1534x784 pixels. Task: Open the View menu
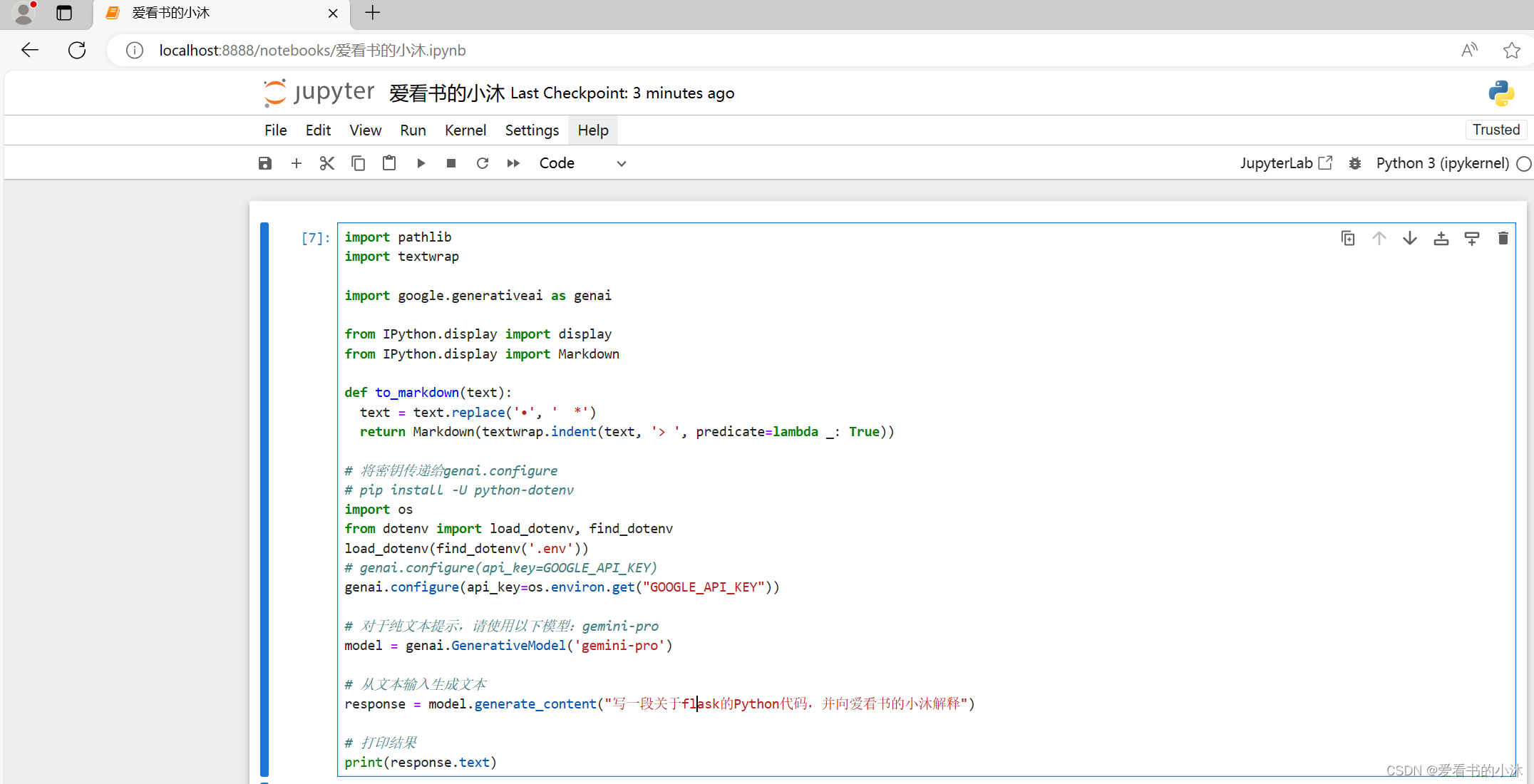click(365, 130)
